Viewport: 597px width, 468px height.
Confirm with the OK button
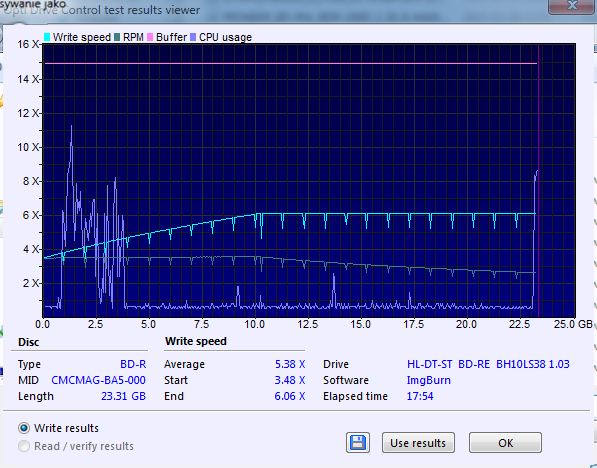505,442
